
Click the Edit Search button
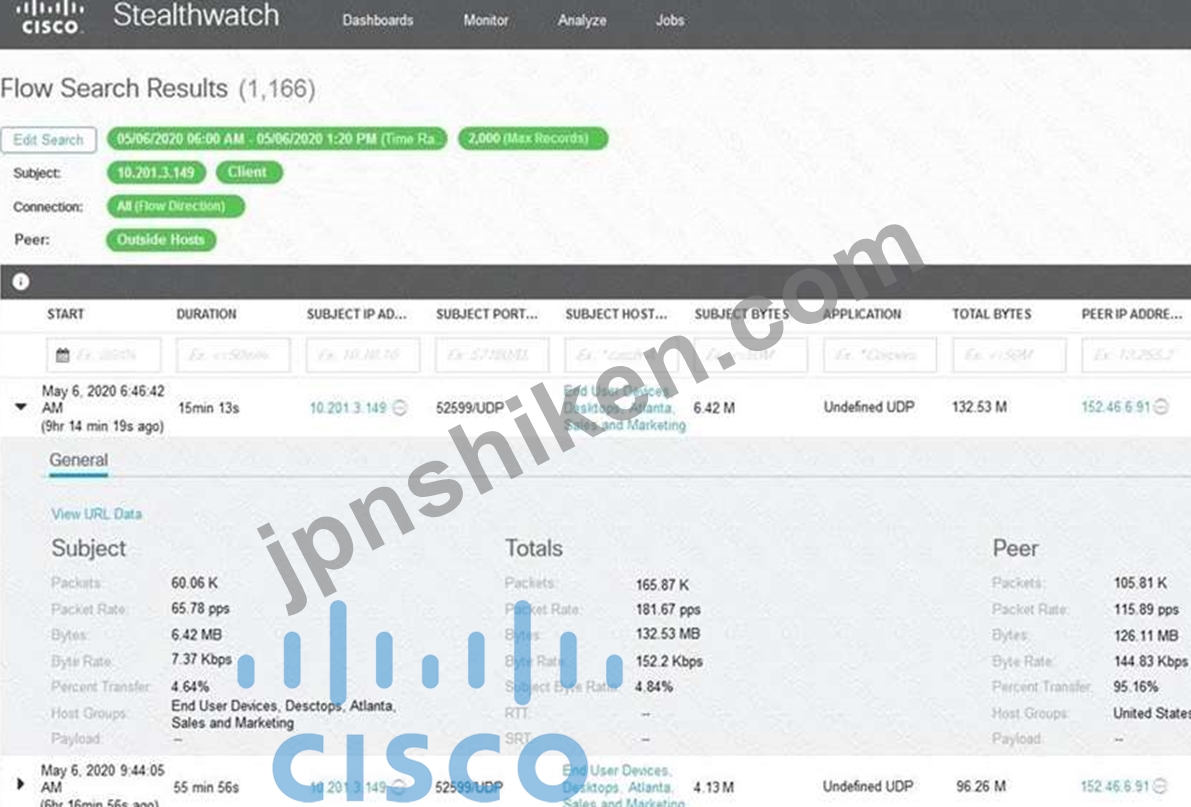[x=49, y=140]
